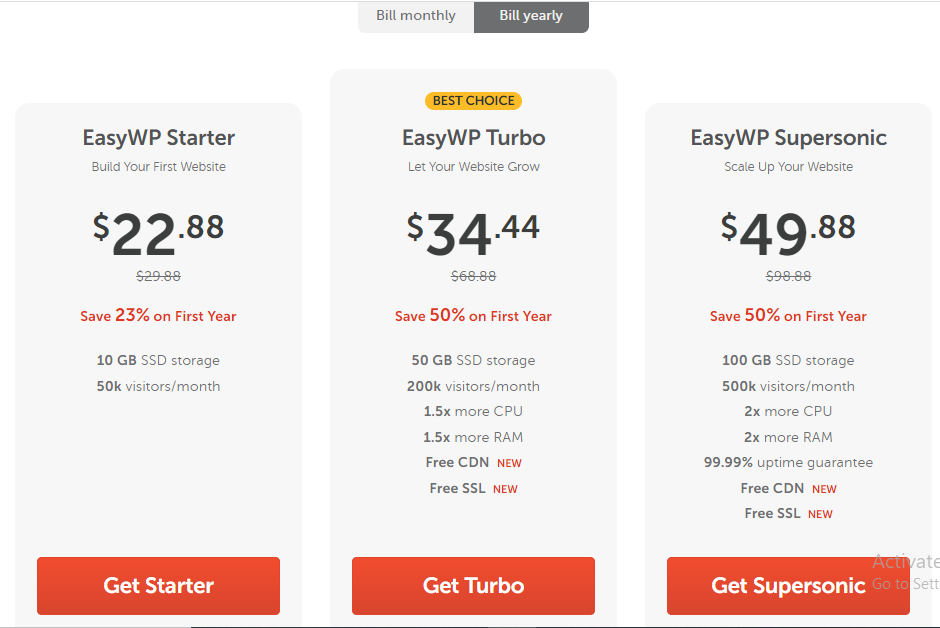
Task: Click the Get Supersonic button
Action: pos(787,586)
